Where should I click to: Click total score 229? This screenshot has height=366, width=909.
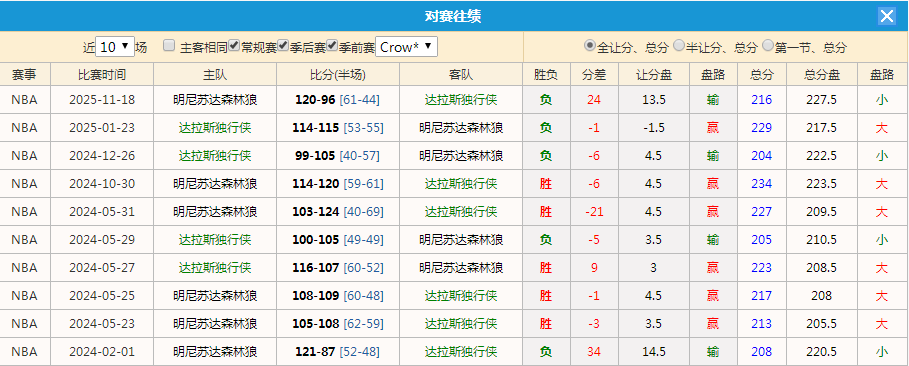tap(762, 128)
